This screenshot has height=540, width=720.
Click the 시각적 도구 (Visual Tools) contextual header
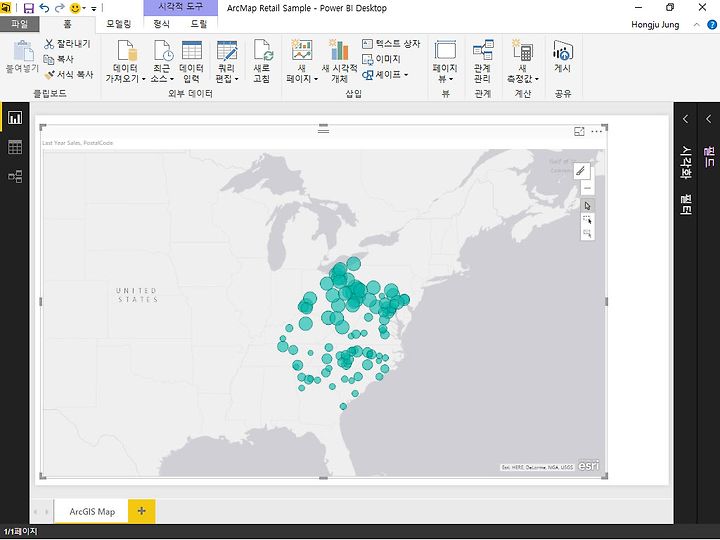(x=180, y=6)
